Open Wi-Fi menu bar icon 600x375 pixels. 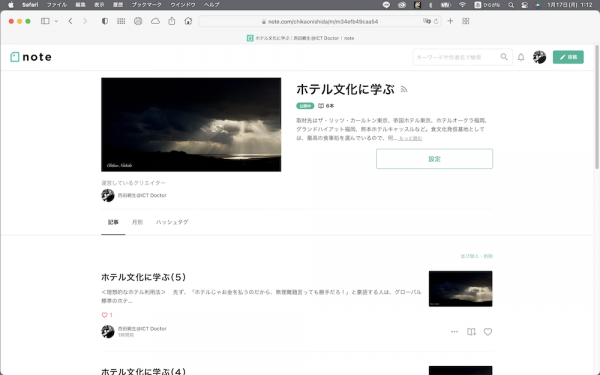462,5
